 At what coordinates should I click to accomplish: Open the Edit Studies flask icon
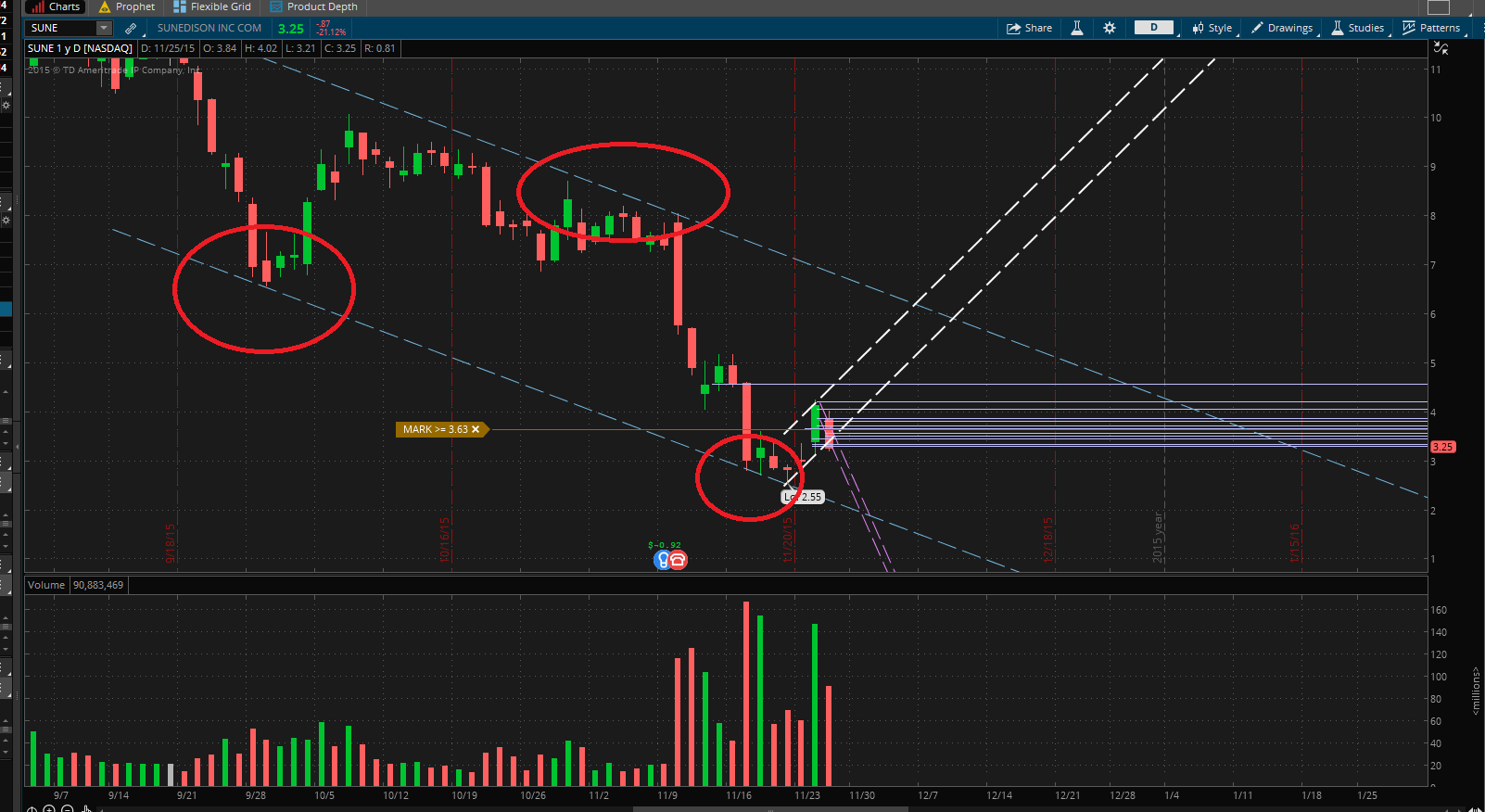[1077, 28]
